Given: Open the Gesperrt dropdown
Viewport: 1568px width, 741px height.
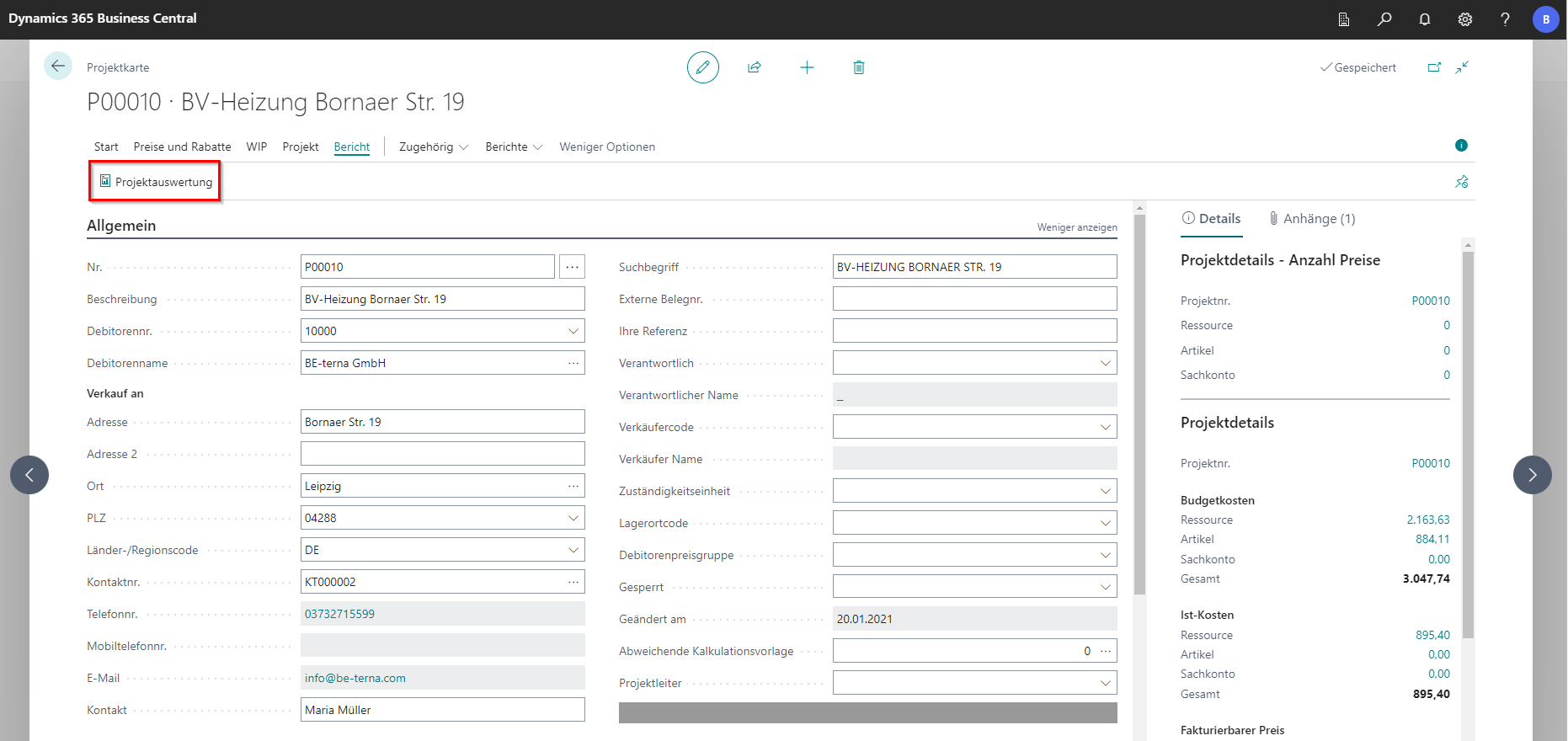Looking at the screenshot, I should tap(1105, 587).
